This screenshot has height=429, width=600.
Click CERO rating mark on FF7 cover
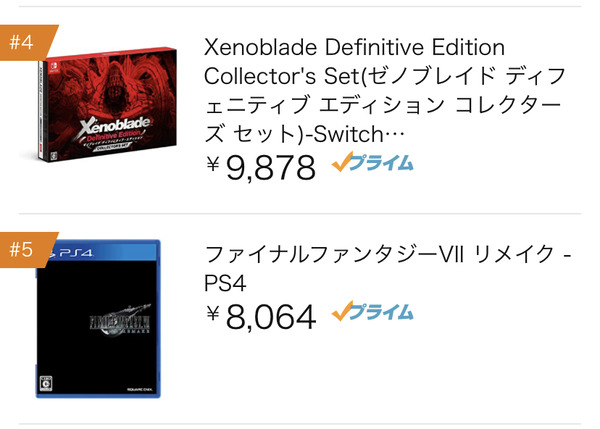(x=46, y=383)
